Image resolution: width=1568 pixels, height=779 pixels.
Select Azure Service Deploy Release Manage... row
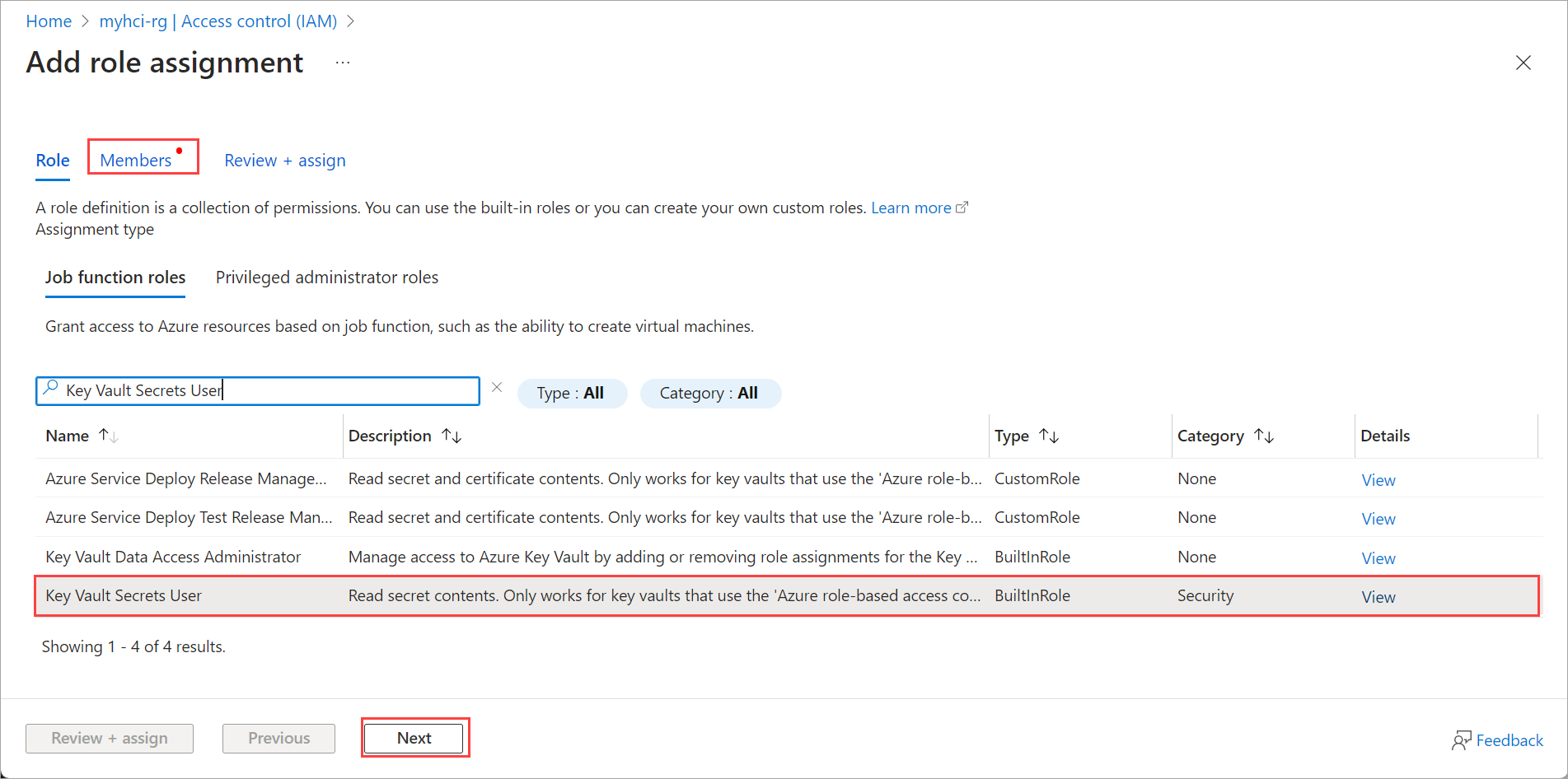787,478
